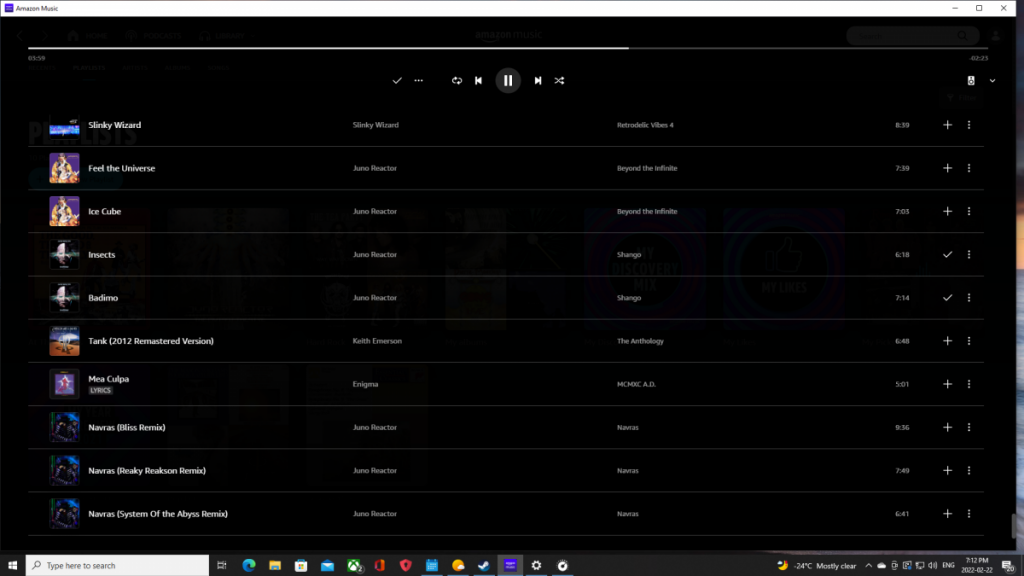Image resolution: width=1024 pixels, height=576 pixels.
Task: Open the Juno Reactor artist link for Ice Cube
Action: 375,211
